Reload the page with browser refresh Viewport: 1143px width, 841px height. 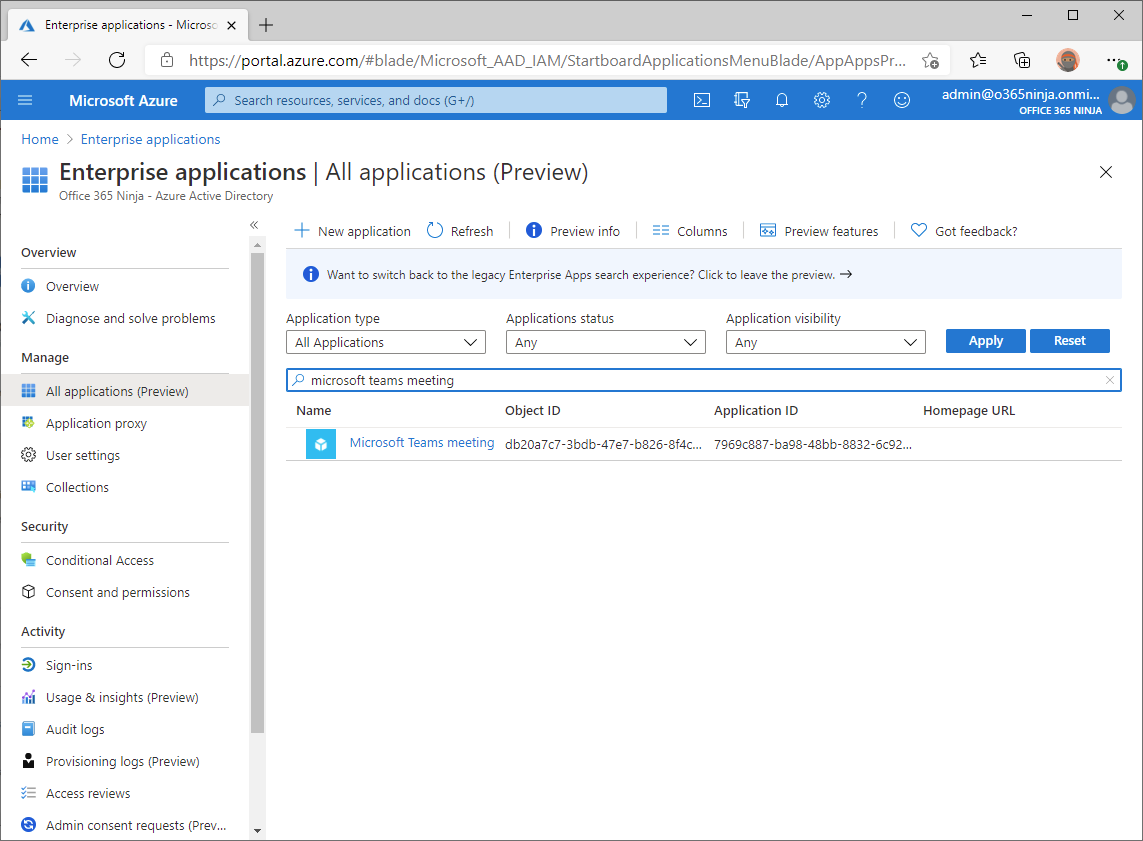(x=117, y=60)
